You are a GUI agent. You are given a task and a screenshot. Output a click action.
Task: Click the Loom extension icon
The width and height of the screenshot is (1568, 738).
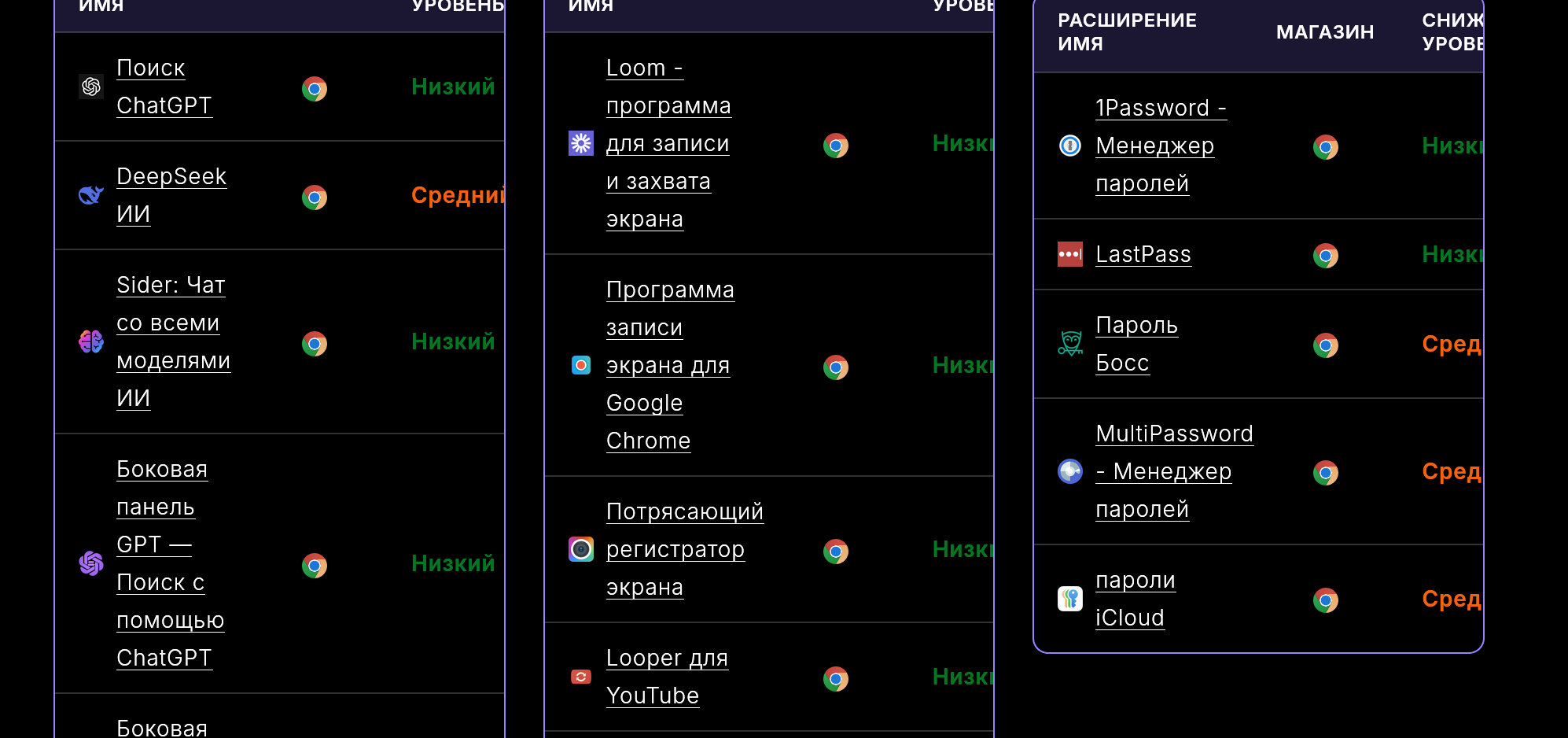[581, 143]
